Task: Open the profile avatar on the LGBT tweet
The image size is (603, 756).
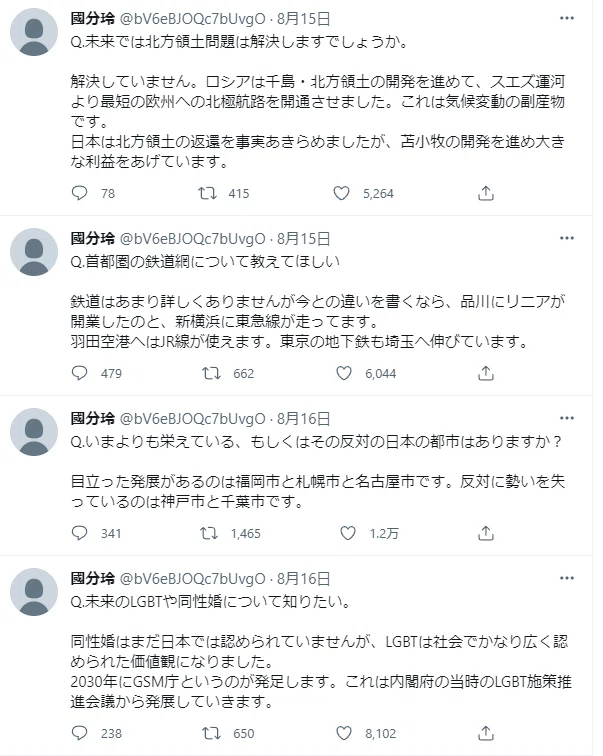Action: point(34,592)
